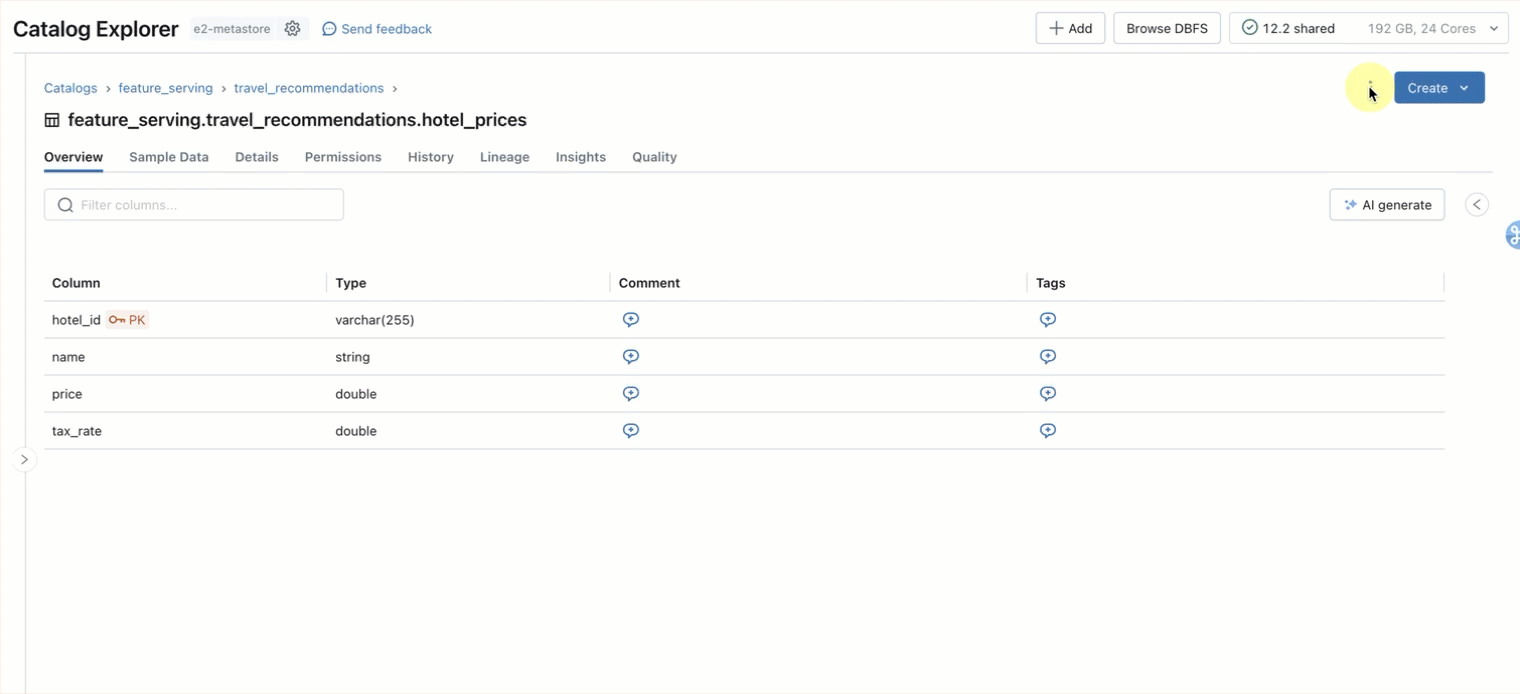Open the three-dot menu beside Create
Image resolution: width=1520 pixels, height=694 pixels.
pyautogui.click(x=1369, y=88)
